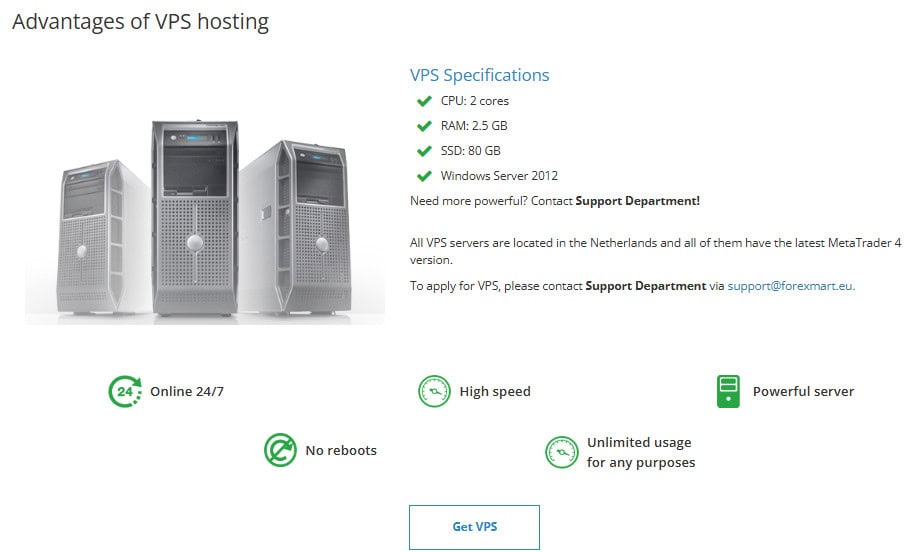The width and height of the screenshot is (913, 552).
Task: Click the Unlimited usage gauge icon
Action: click(561, 452)
